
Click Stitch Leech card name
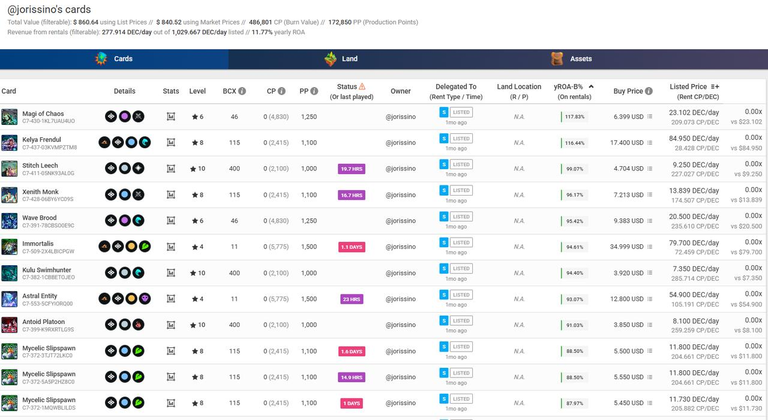click(40, 166)
